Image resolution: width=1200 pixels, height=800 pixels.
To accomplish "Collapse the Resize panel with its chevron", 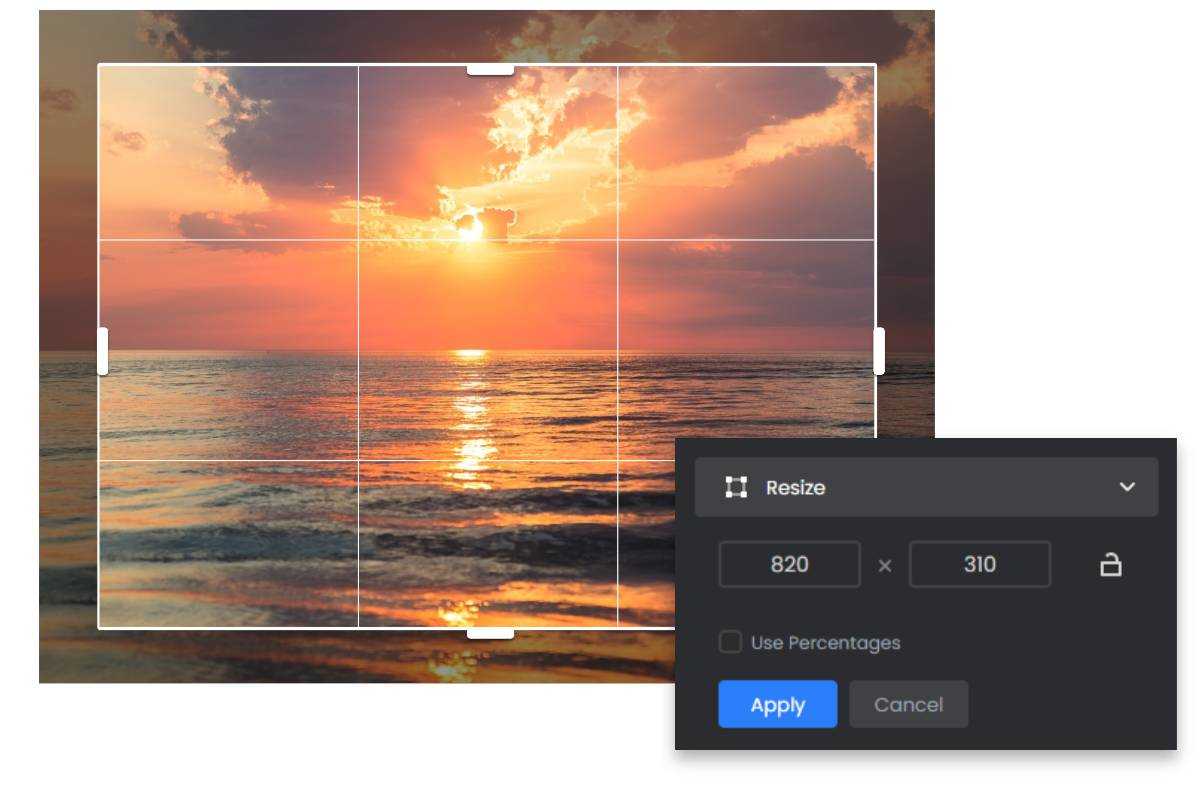I will [x=1129, y=487].
